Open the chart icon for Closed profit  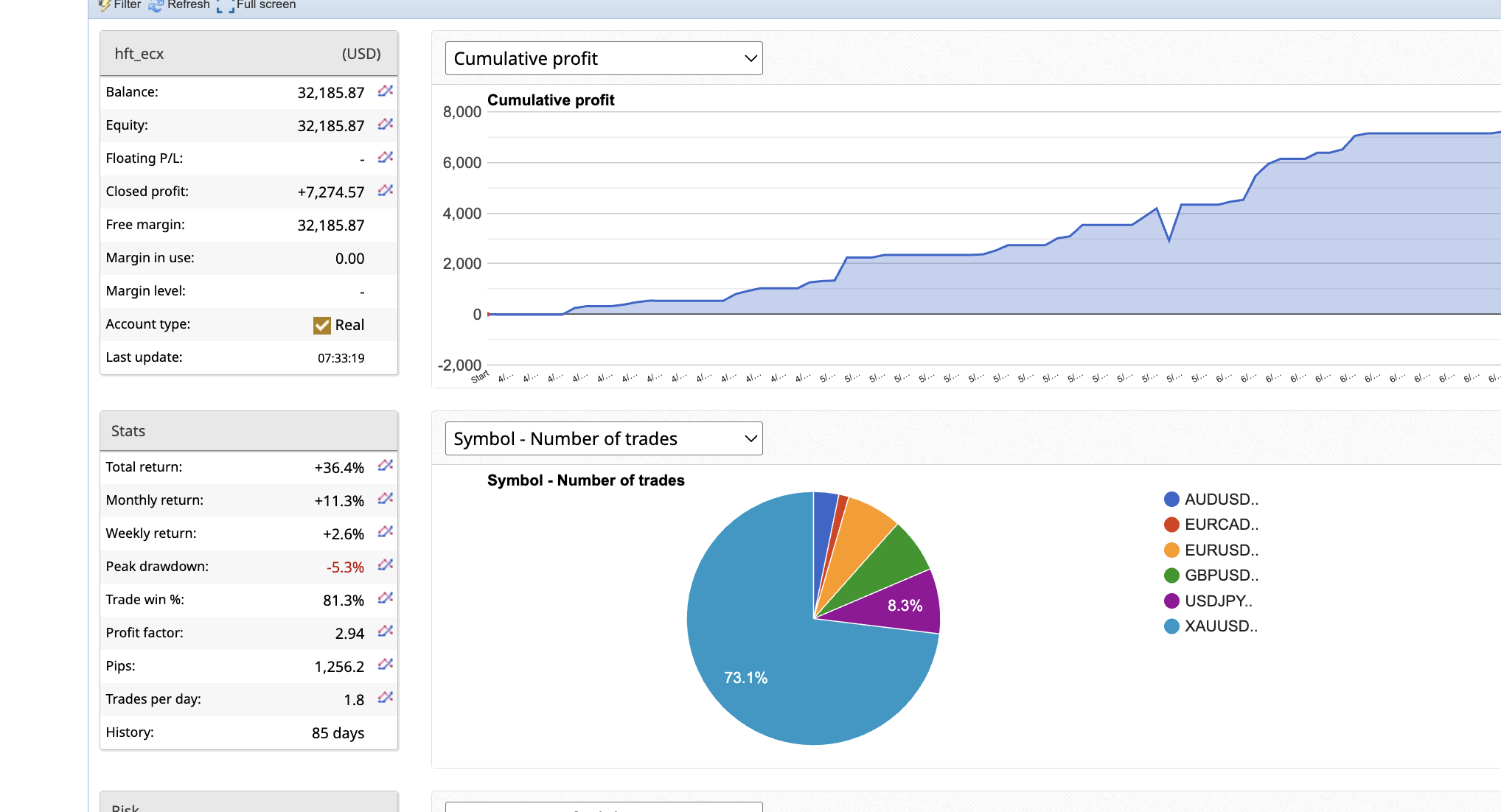click(x=385, y=191)
